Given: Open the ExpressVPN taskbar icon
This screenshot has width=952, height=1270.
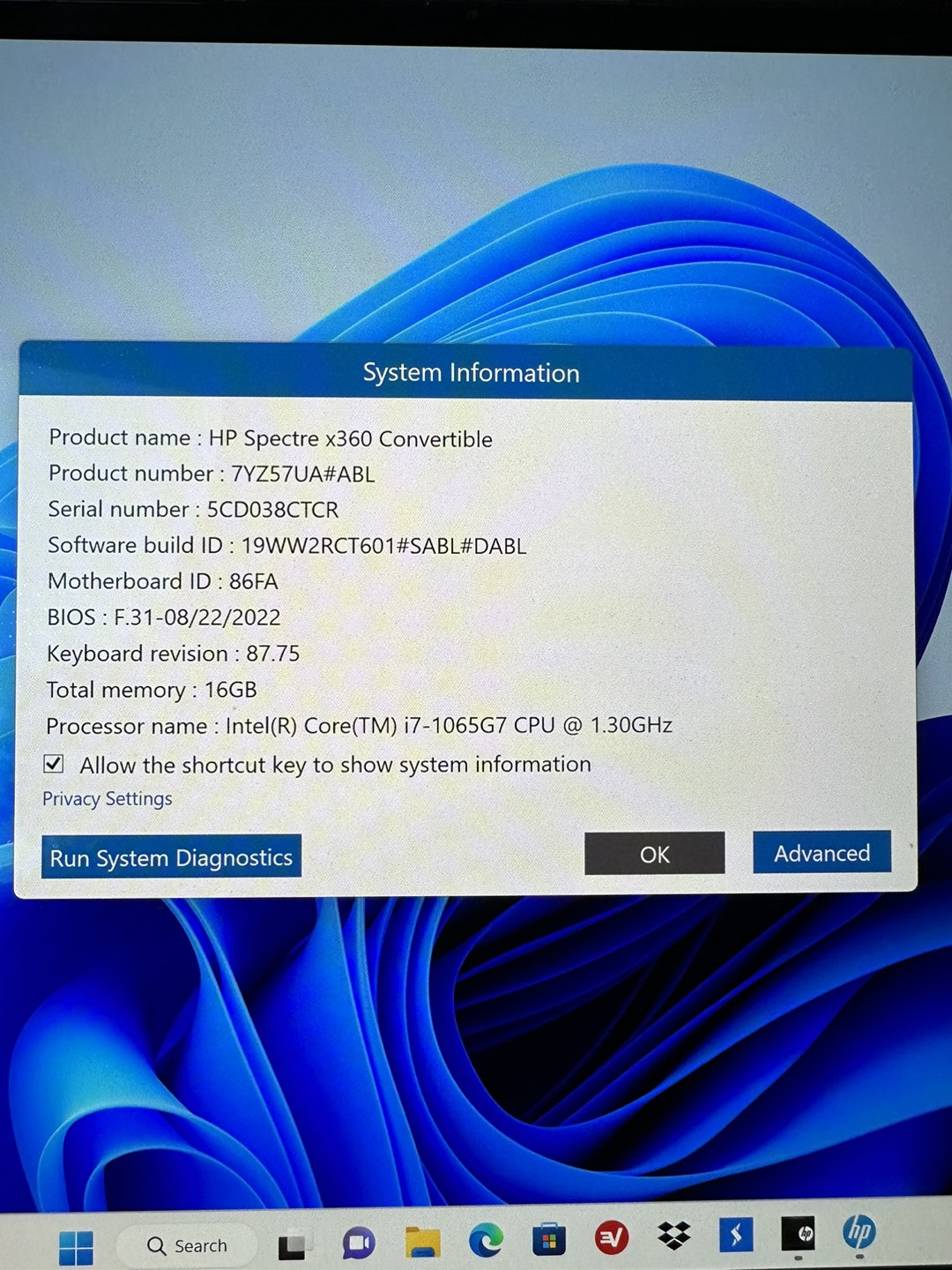Looking at the screenshot, I should pyautogui.click(x=611, y=1239).
